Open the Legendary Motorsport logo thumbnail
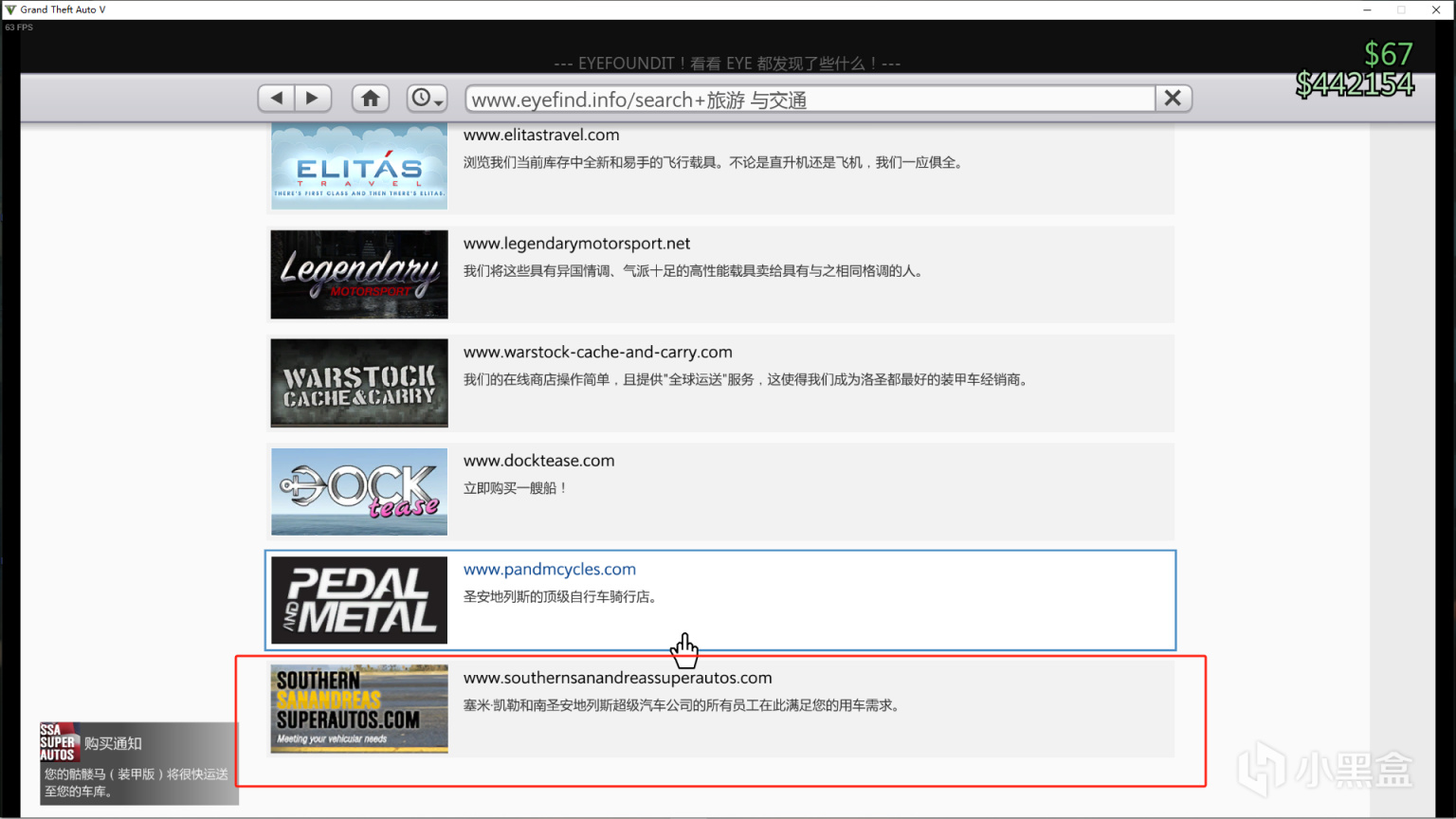Screen dimensions: 1456x819 tap(359, 274)
